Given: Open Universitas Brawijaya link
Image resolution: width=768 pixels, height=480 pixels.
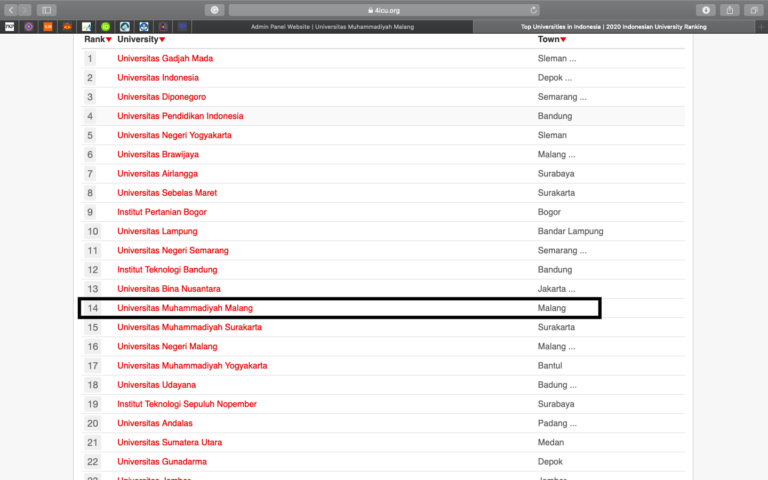Looking at the screenshot, I should [158, 154].
